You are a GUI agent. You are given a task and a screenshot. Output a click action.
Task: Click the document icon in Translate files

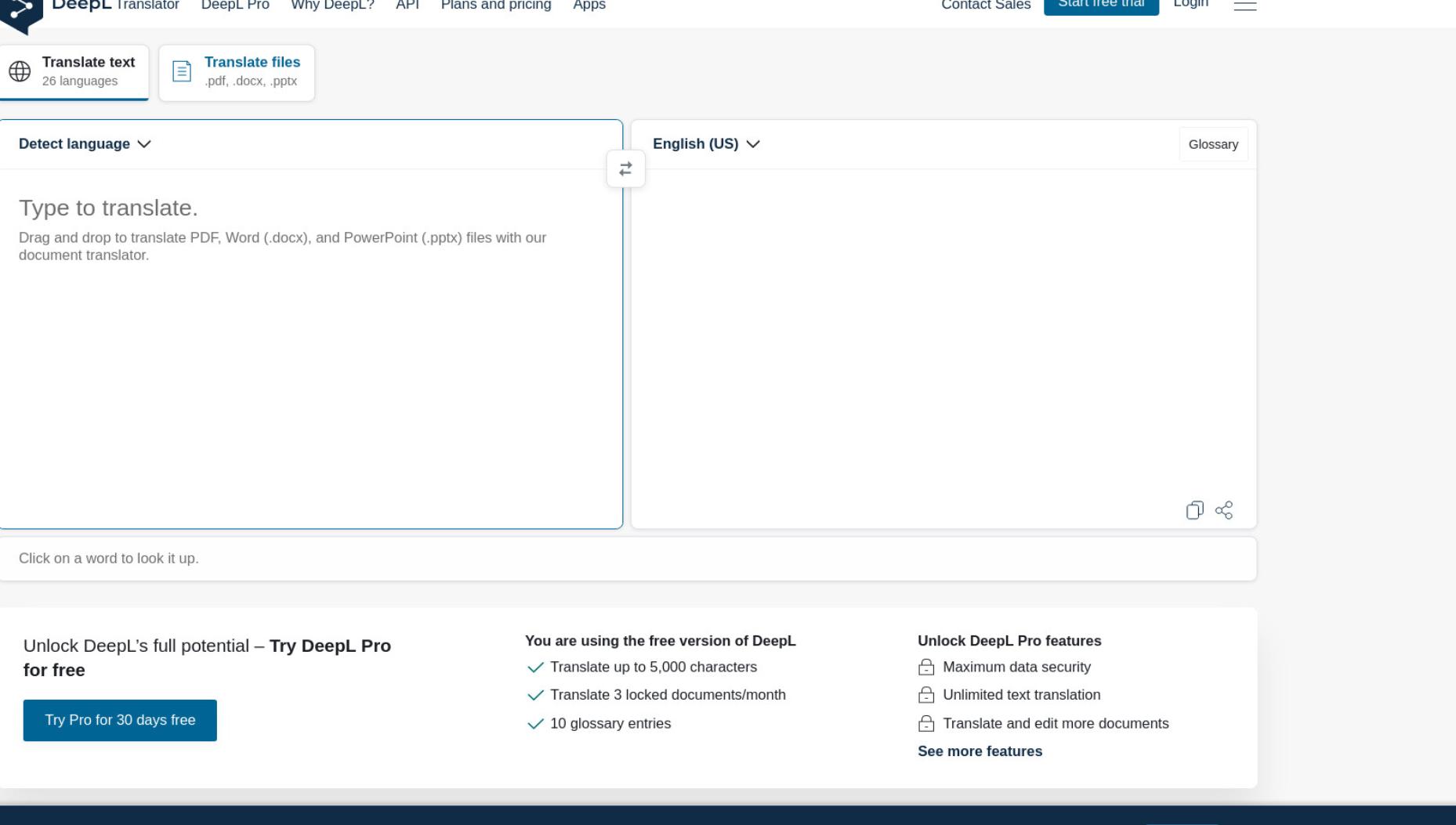pos(182,71)
